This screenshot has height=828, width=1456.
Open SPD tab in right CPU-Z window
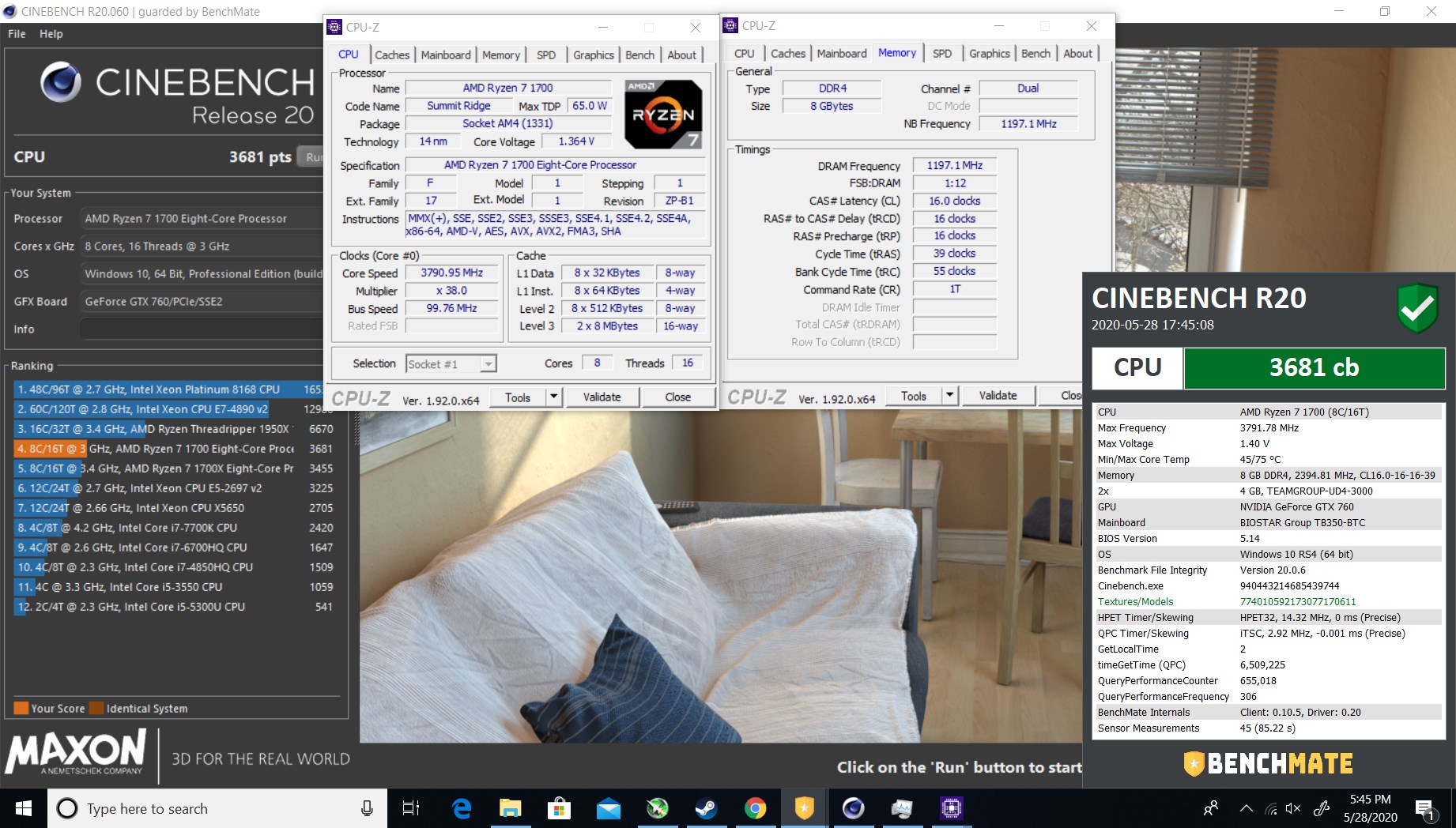pyautogui.click(x=942, y=53)
